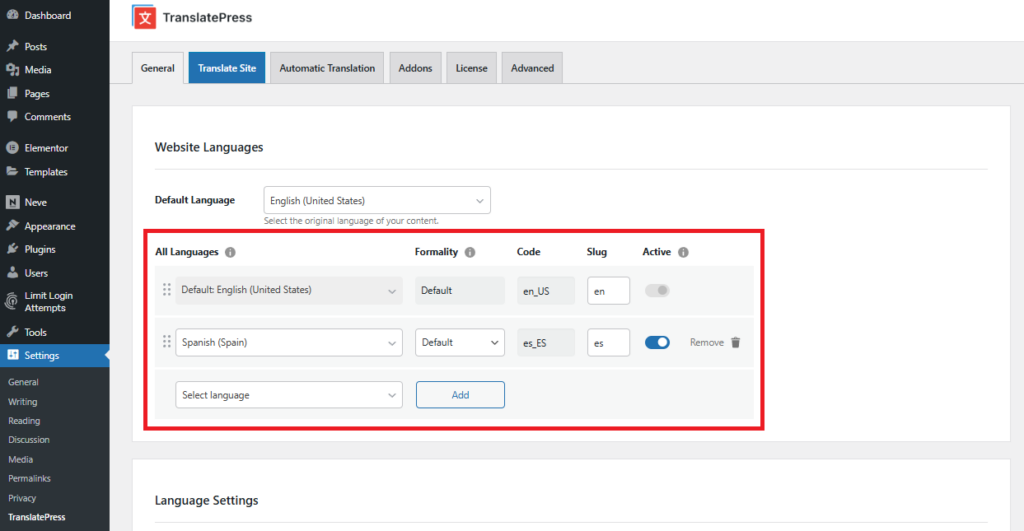
Task: Click the Settings icon in sidebar
Action: click(x=12, y=355)
